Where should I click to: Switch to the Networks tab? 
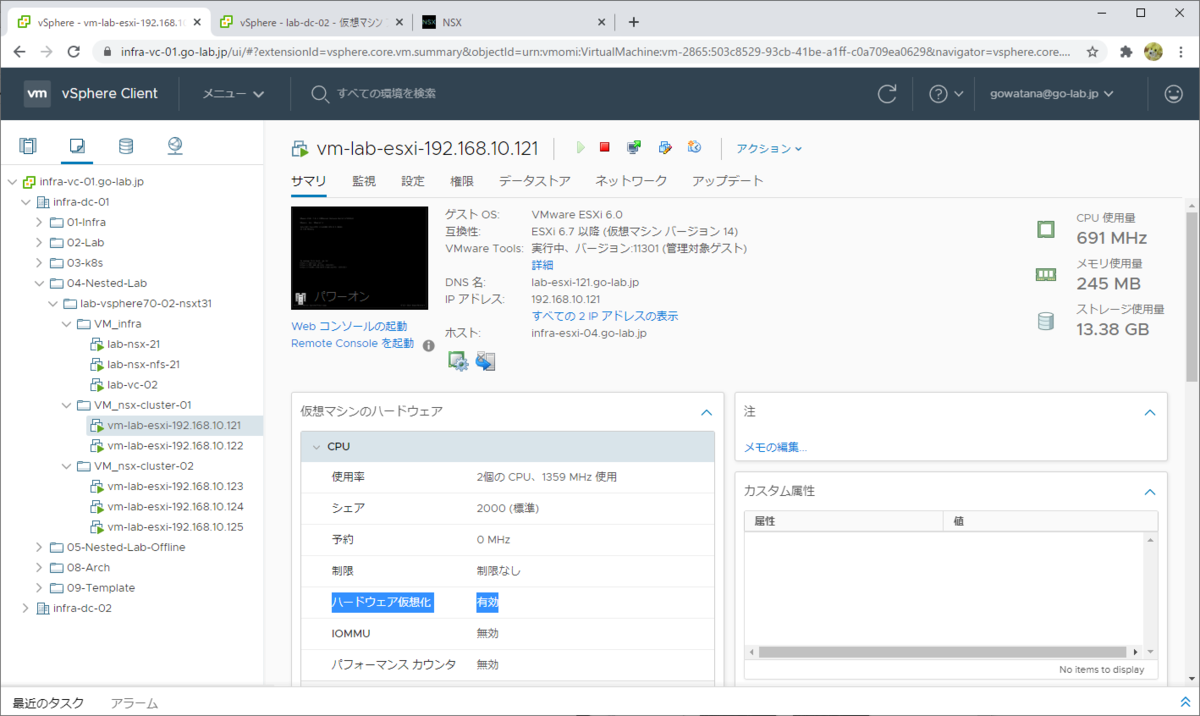coord(631,181)
